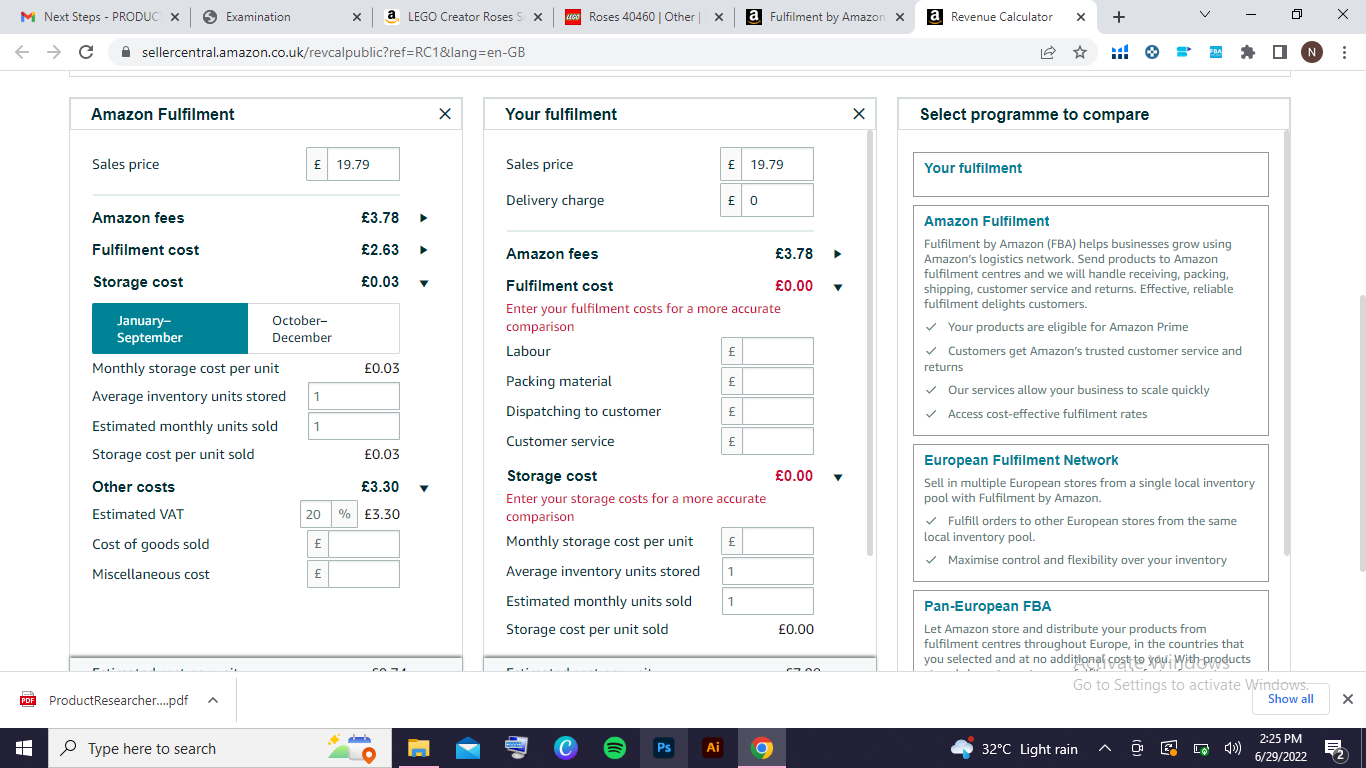This screenshot has width=1366, height=768.
Task: View site information via padlock icon
Action: (126, 52)
